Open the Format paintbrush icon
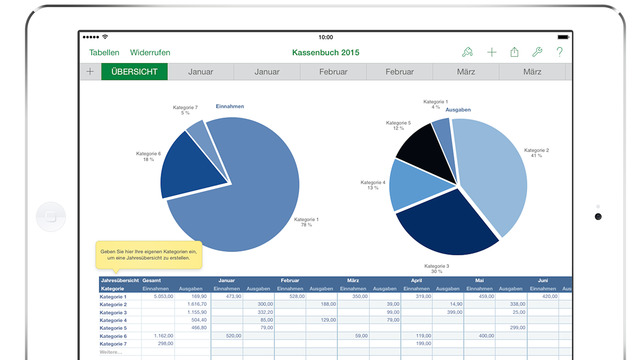Viewport: 640px width, 360px height. click(x=467, y=52)
